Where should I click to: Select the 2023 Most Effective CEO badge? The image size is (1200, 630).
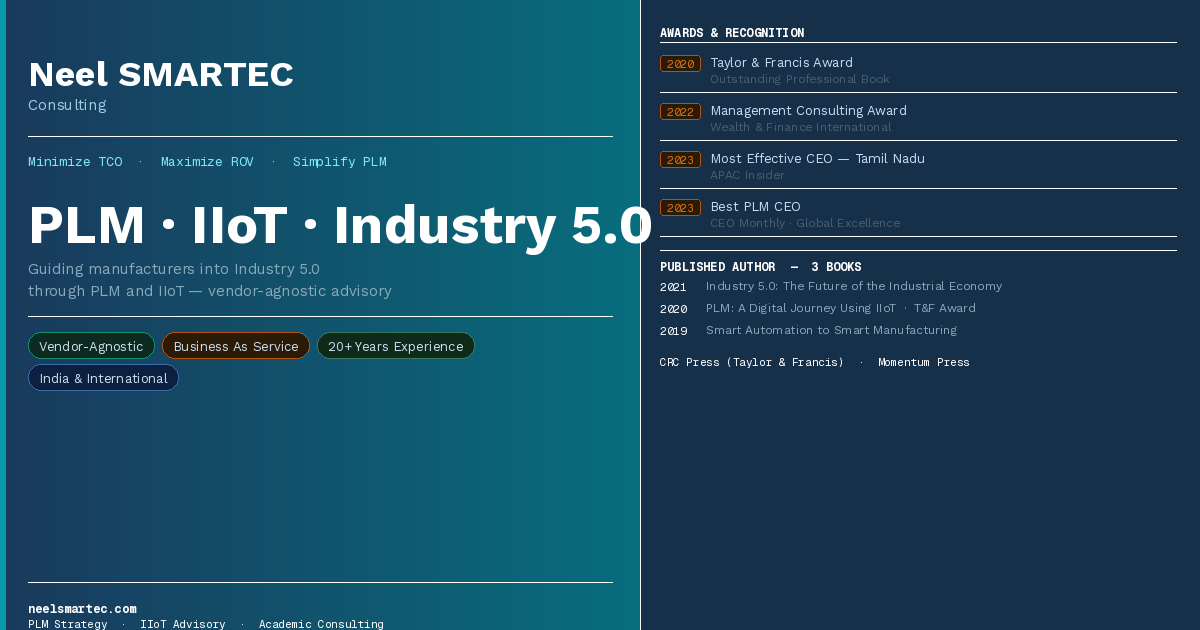point(680,159)
